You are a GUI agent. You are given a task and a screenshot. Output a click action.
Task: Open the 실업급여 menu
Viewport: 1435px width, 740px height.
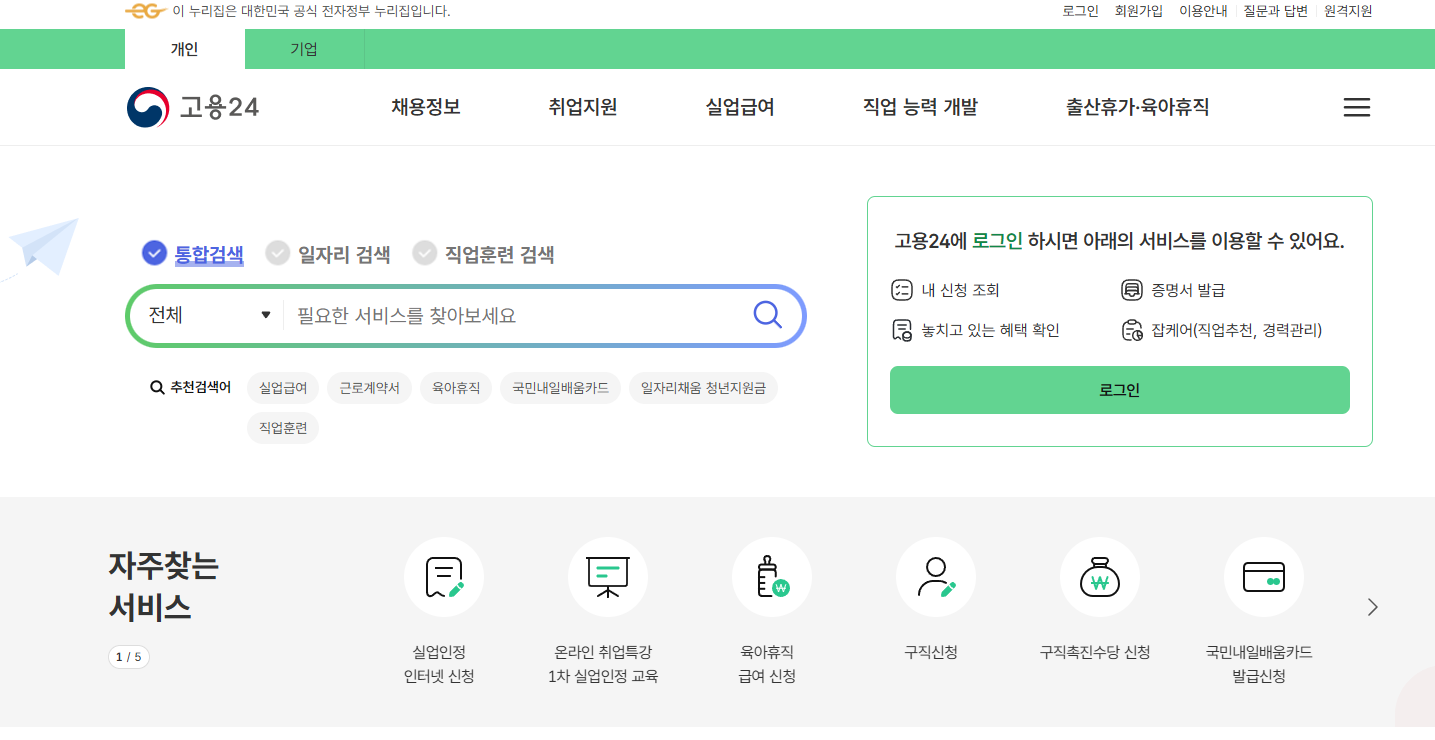point(740,107)
